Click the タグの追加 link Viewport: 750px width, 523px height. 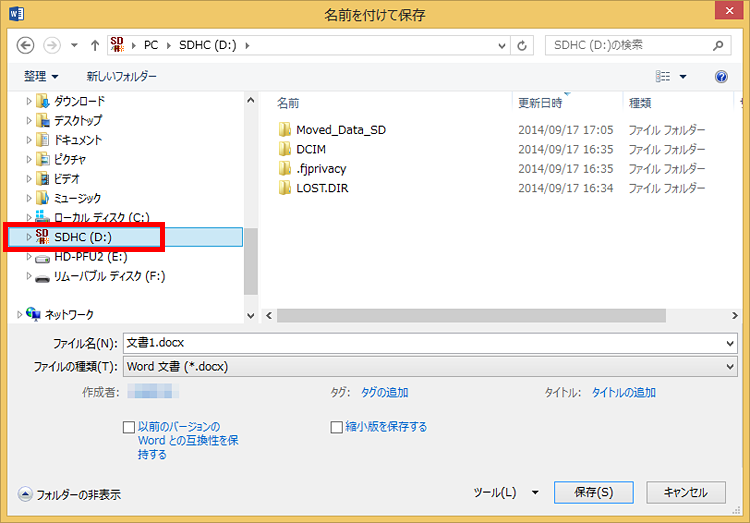[384, 393]
